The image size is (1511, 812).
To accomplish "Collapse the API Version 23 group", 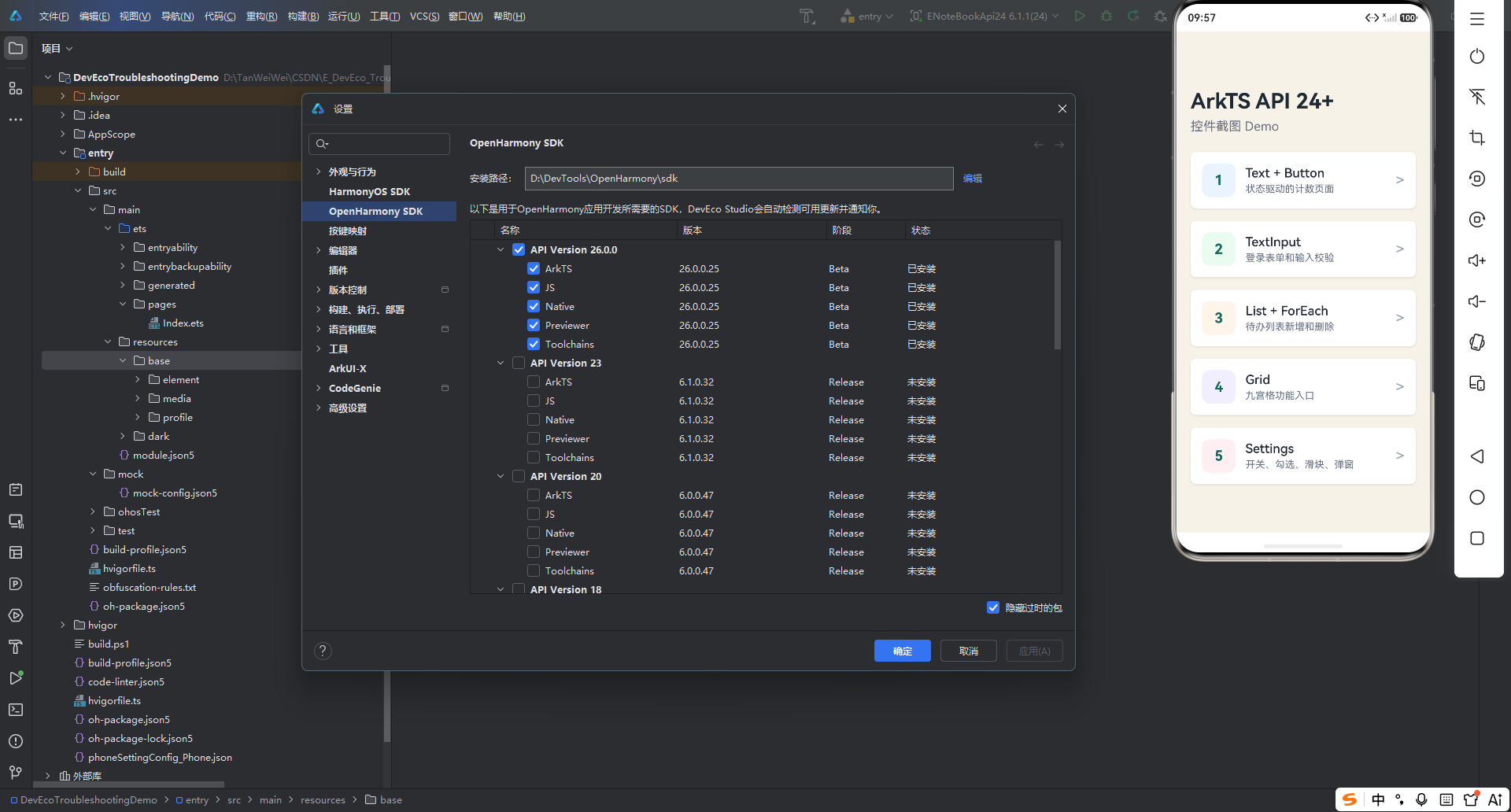I will tap(501, 363).
